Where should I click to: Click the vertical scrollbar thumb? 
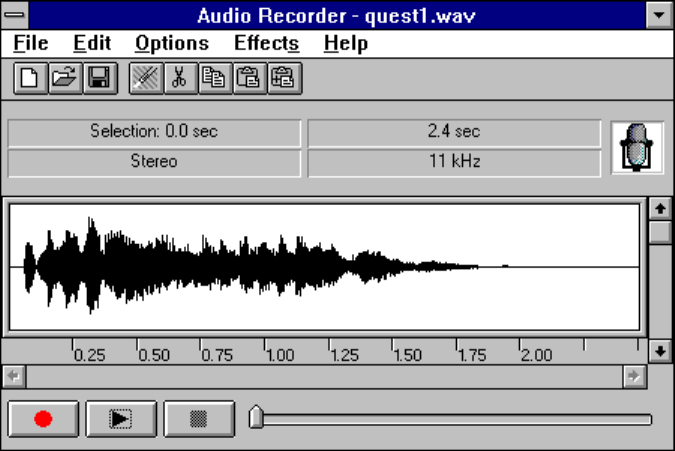[660, 233]
